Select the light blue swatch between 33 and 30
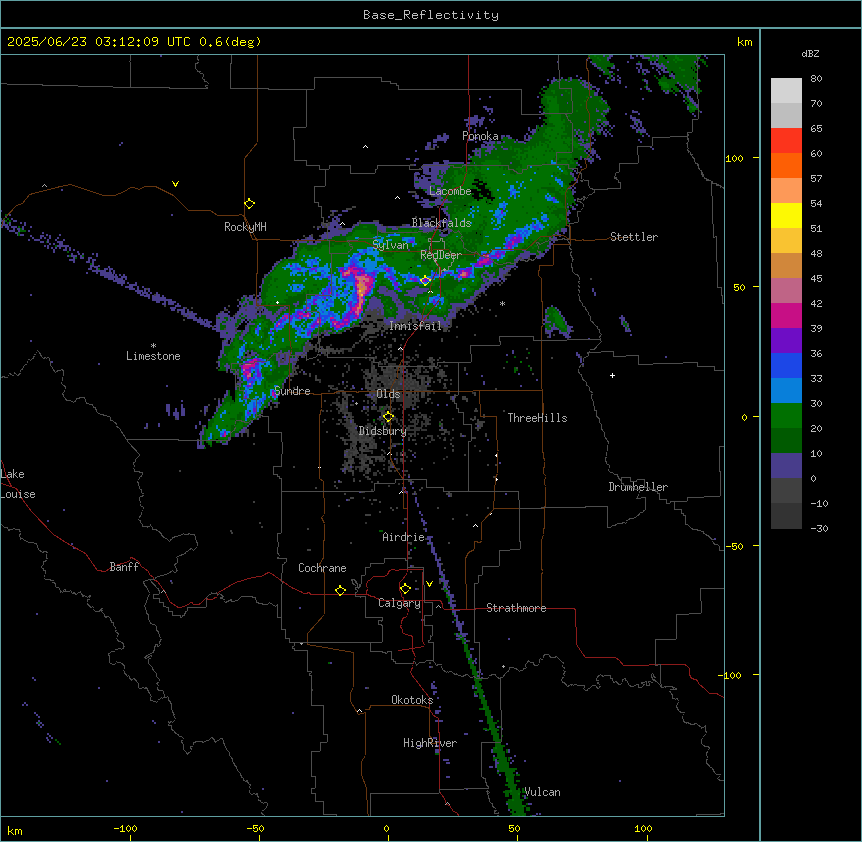Viewport: 862px width, 842px height. pos(786,391)
